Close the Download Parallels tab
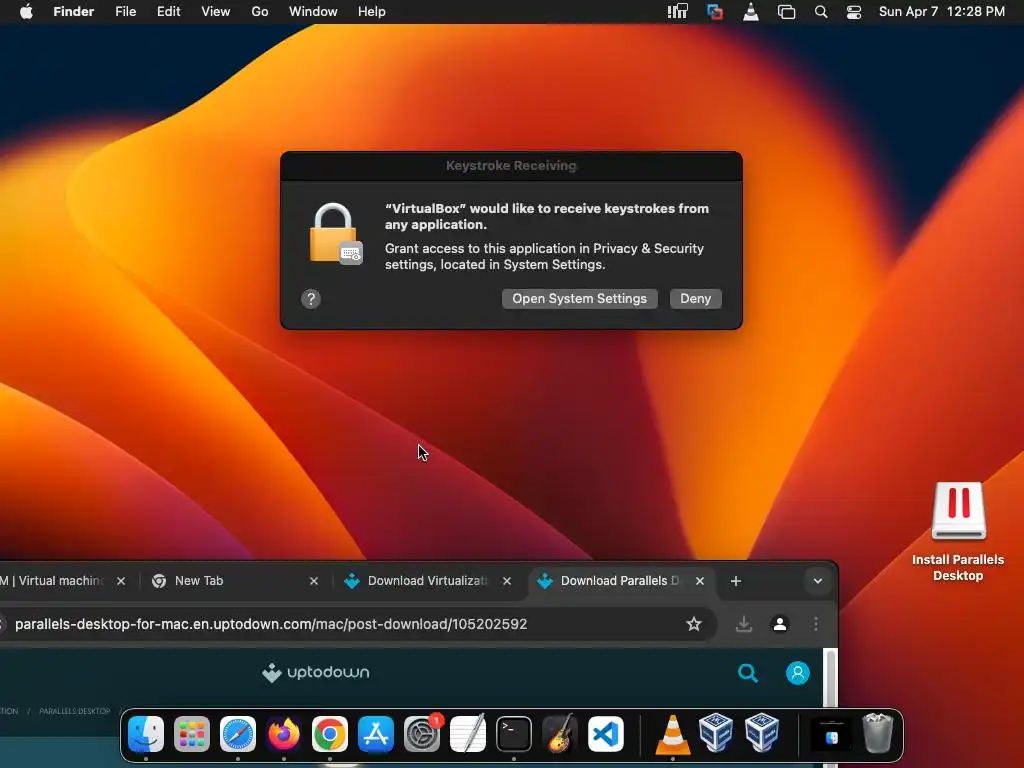The height and width of the screenshot is (768, 1024). point(699,581)
